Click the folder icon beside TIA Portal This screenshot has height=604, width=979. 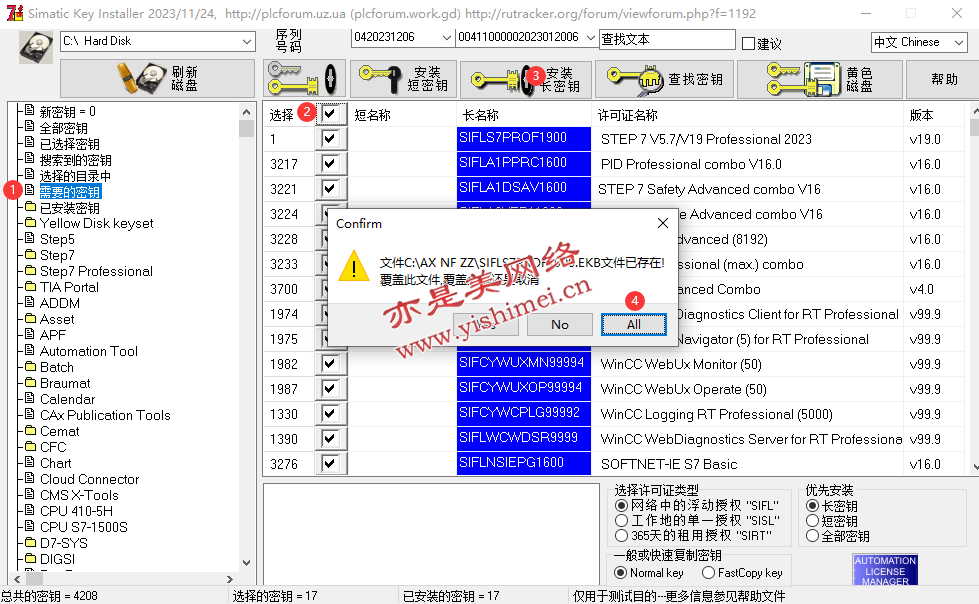30,287
